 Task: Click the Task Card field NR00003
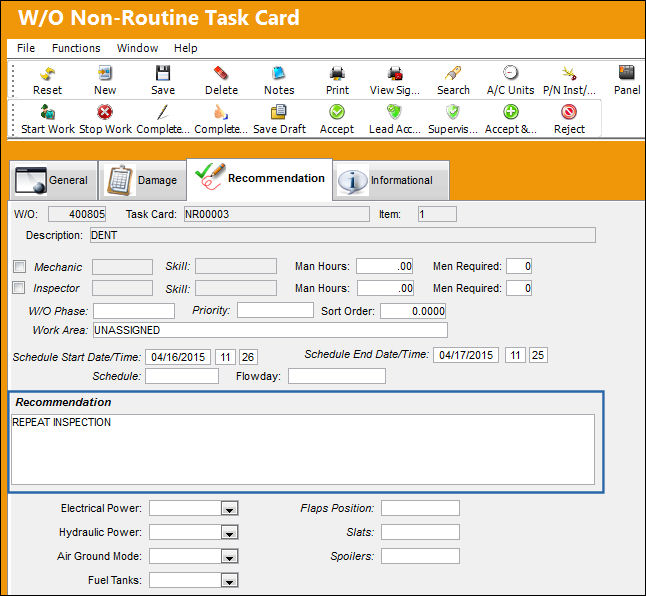pos(276,214)
